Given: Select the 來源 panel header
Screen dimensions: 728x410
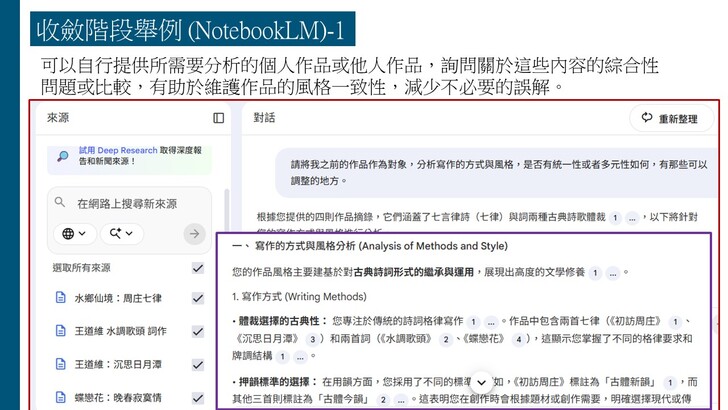Looking at the screenshot, I should coord(59,118).
